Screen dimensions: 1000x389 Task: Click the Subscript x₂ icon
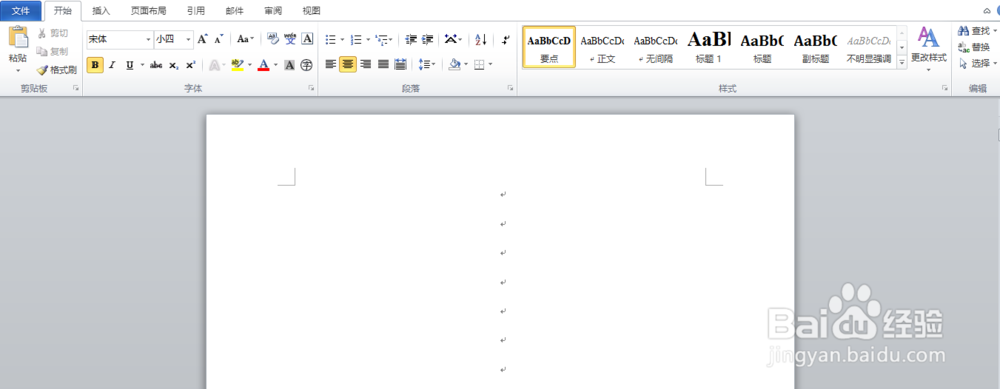coord(174,65)
